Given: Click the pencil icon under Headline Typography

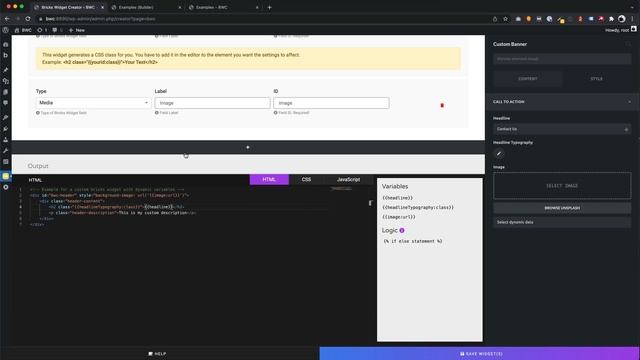Looking at the screenshot, I should pos(499,154).
